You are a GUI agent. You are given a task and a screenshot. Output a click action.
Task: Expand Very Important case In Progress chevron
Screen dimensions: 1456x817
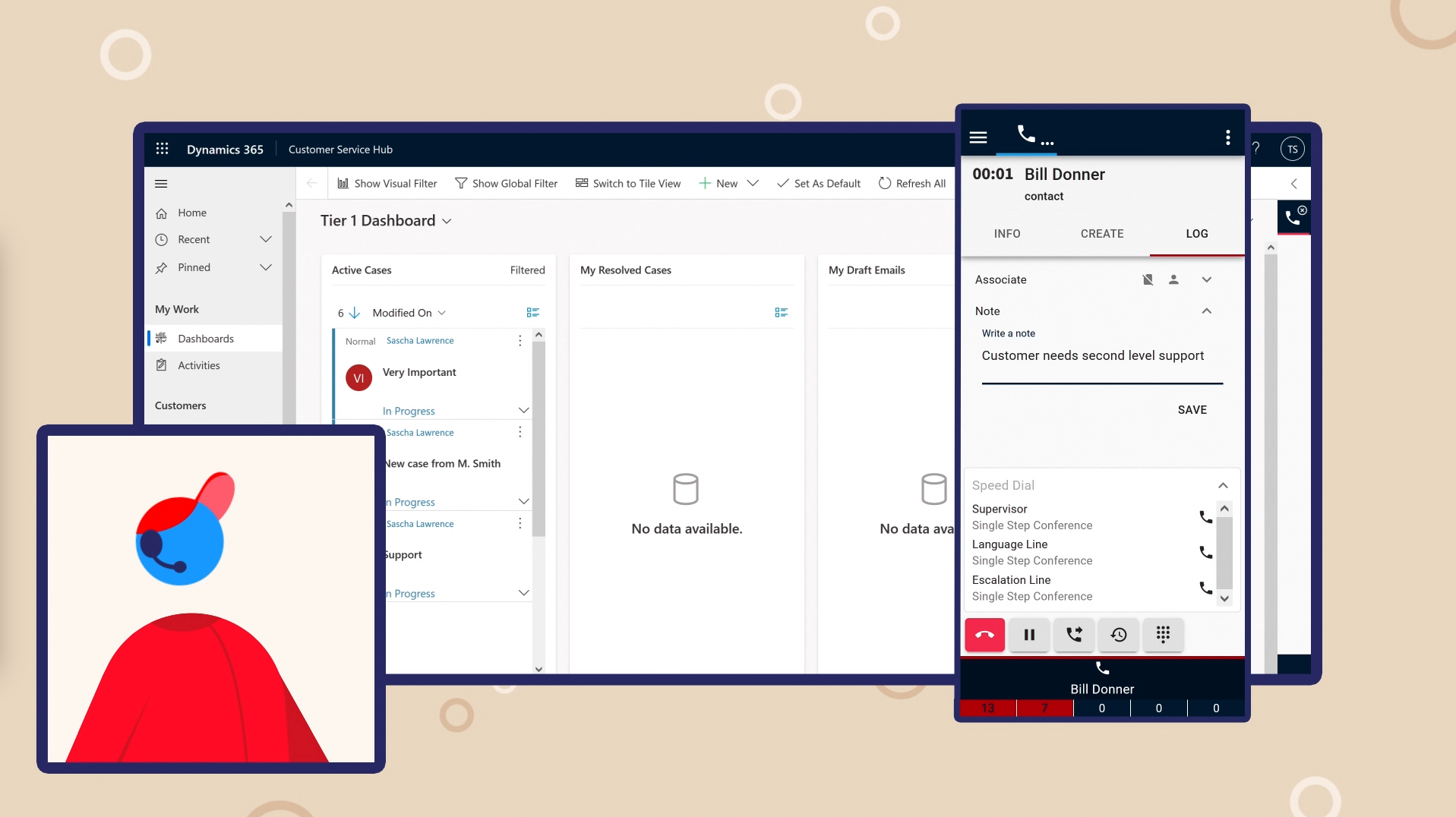coord(523,411)
